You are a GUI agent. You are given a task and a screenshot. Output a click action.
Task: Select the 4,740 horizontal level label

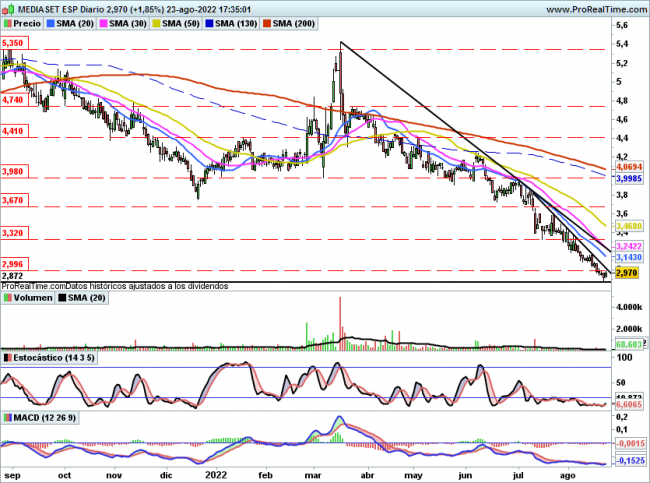(x=13, y=101)
